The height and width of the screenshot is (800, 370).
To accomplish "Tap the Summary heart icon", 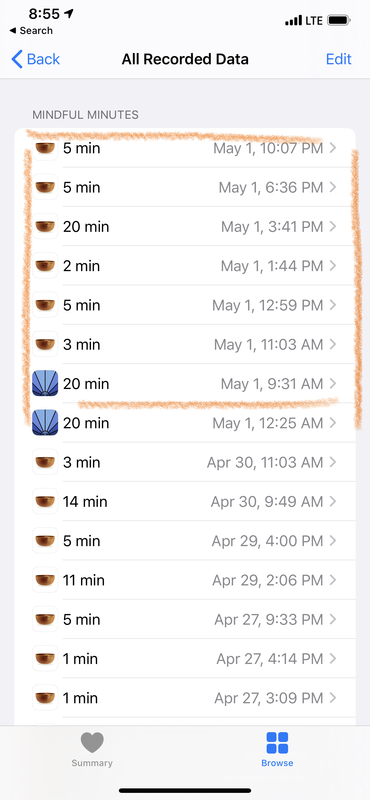I will pos(92,742).
